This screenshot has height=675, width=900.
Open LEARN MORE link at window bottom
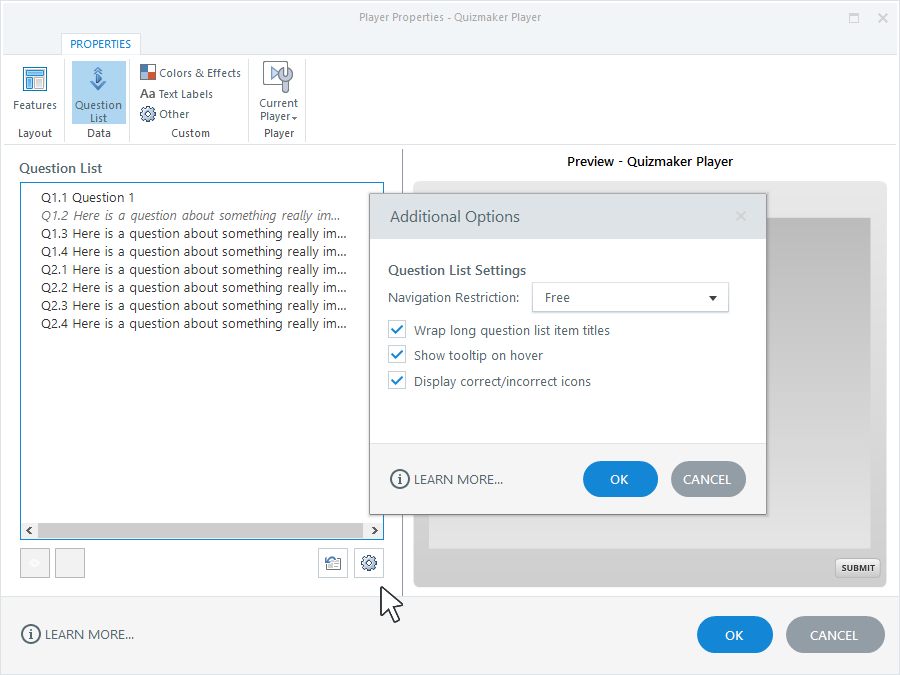(77, 634)
